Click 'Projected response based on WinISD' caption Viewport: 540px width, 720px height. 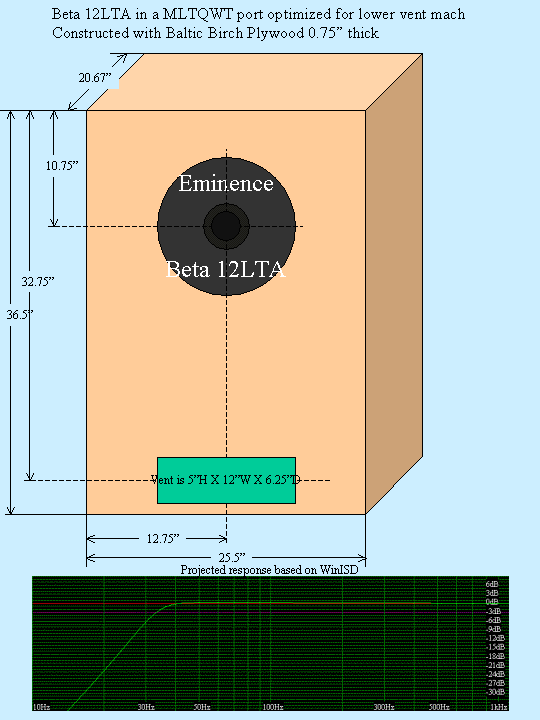click(269, 569)
